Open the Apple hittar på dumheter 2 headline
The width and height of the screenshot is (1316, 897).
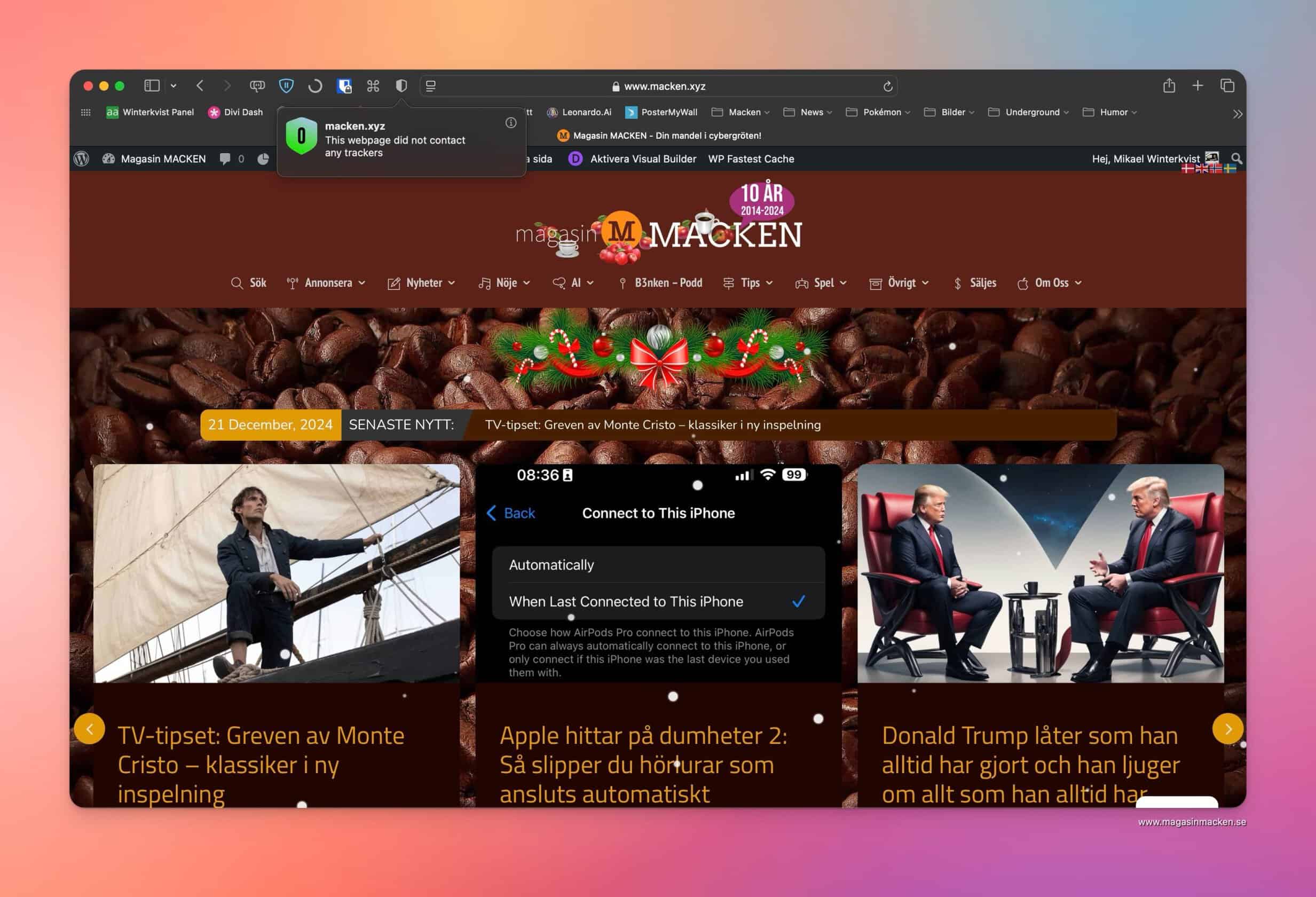tap(643, 765)
